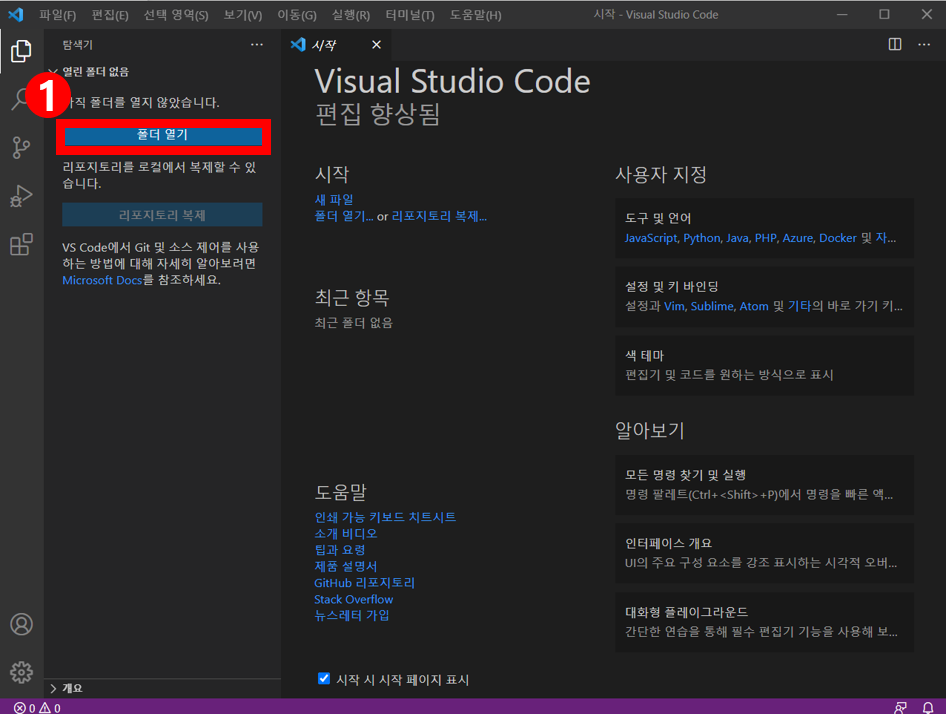Image resolution: width=946 pixels, height=714 pixels.
Task: Close the 시작 tab
Action: [376, 45]
